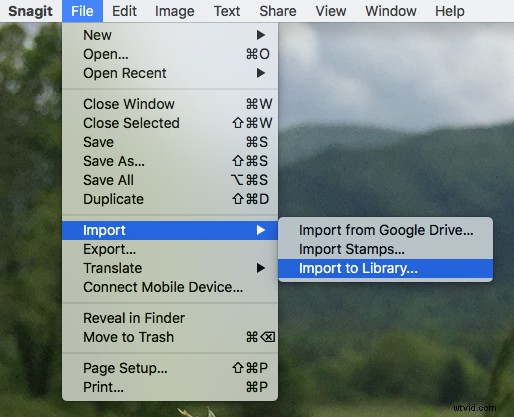The height and width of the screenshot is (417, 514).
Task: Select Connect Mobile Device... item
Action: click(170, 287)
